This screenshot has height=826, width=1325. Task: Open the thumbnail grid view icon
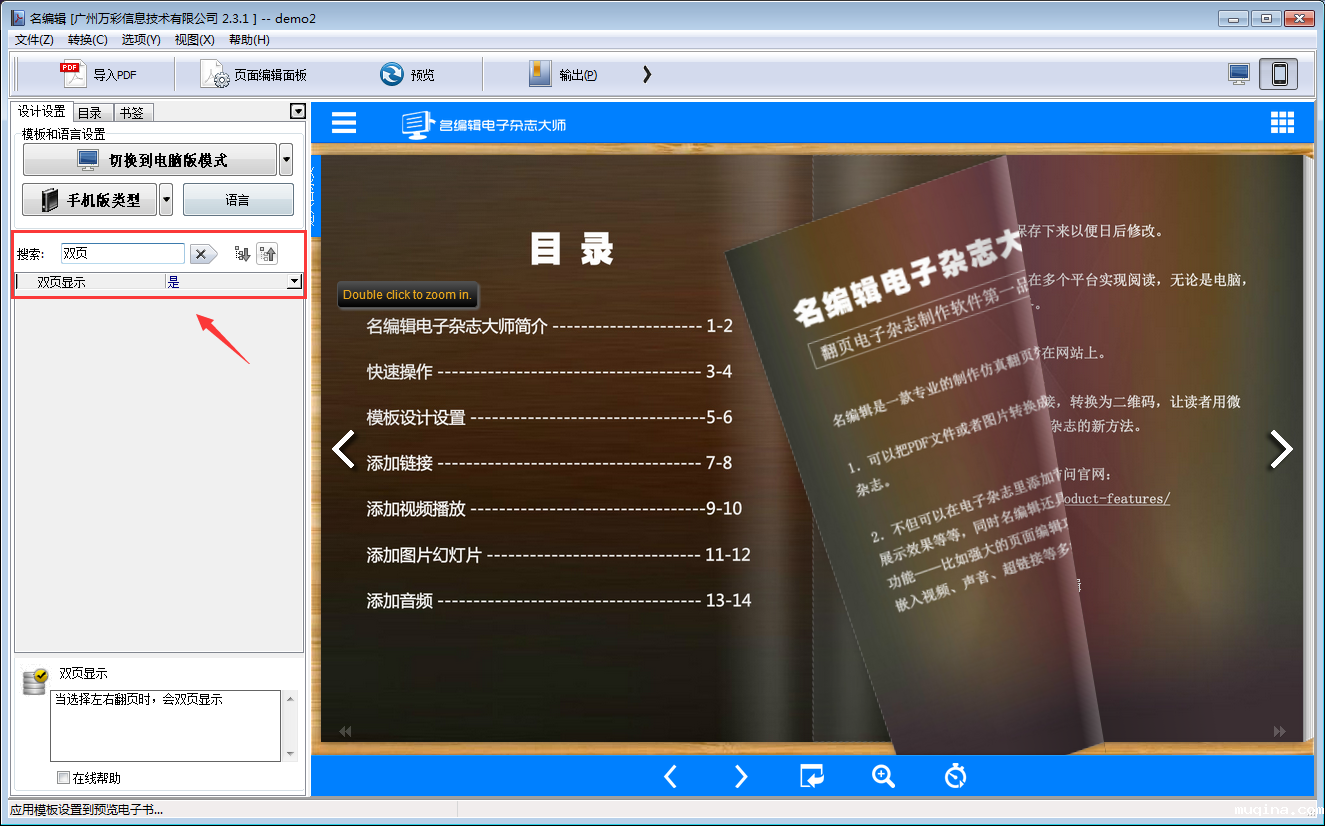[x=1282, y=122]
